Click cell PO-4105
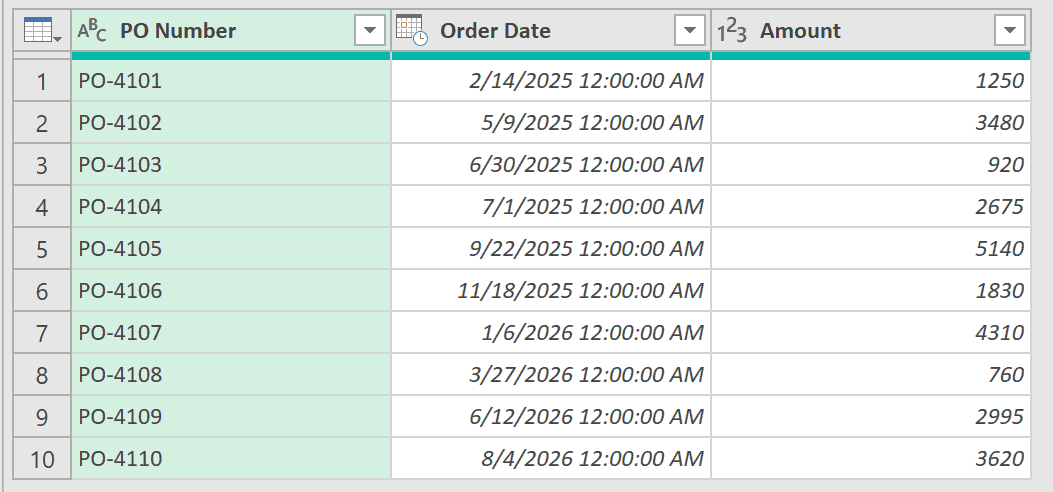The height and width of the screenshot is (492, 1053). pos(231,248)
